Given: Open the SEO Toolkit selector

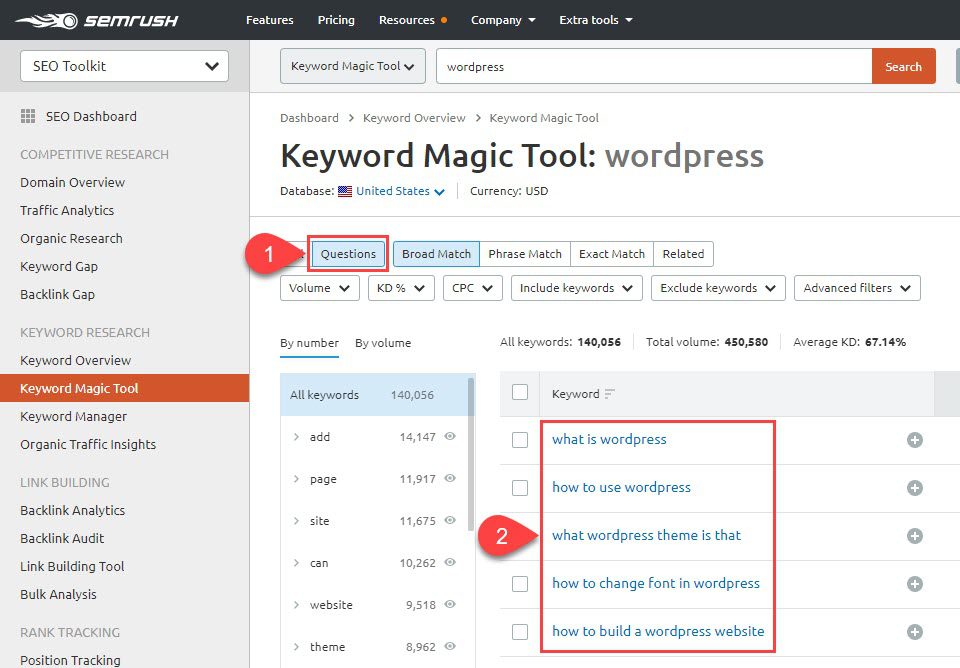Looking at the screenshot, I should click(123, 65).
